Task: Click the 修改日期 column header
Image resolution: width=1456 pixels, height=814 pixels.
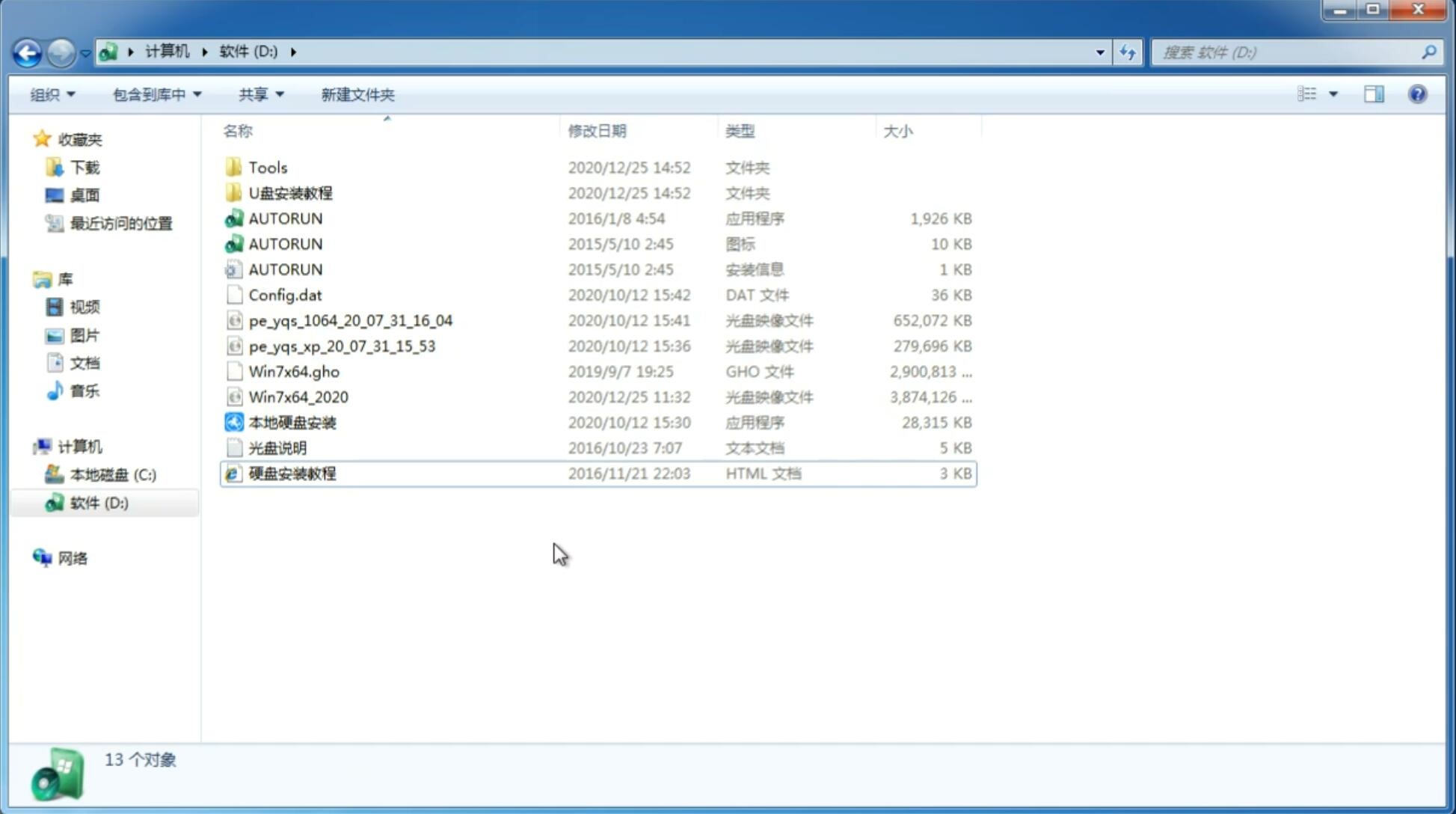Action: tap(597, 131)
